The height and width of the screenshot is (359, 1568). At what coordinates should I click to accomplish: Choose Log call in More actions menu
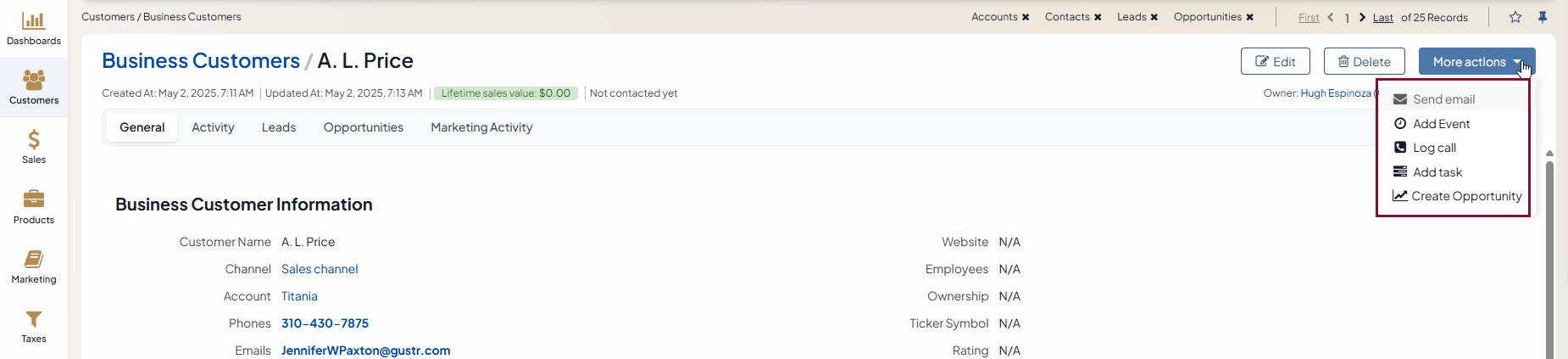pos(1434,148)
